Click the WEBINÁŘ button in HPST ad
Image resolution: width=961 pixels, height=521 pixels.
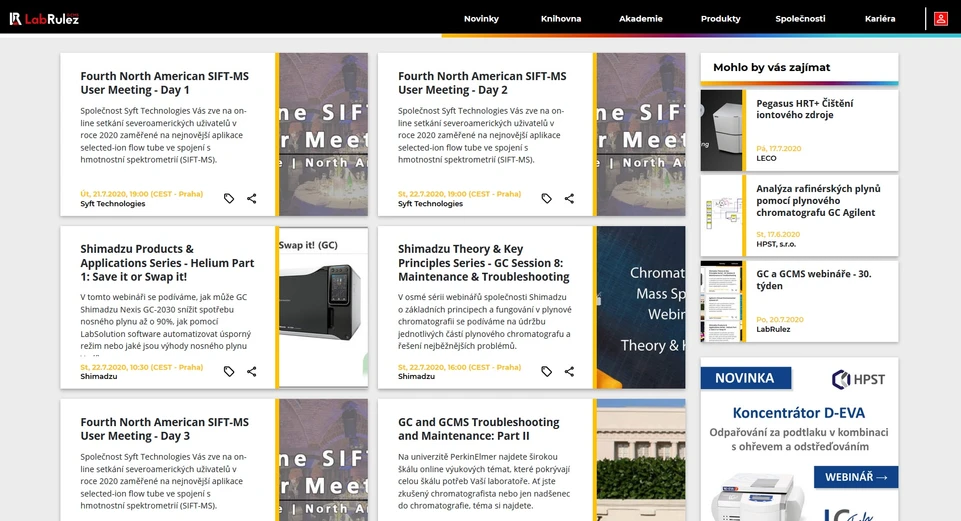click(x=855, y=477)
